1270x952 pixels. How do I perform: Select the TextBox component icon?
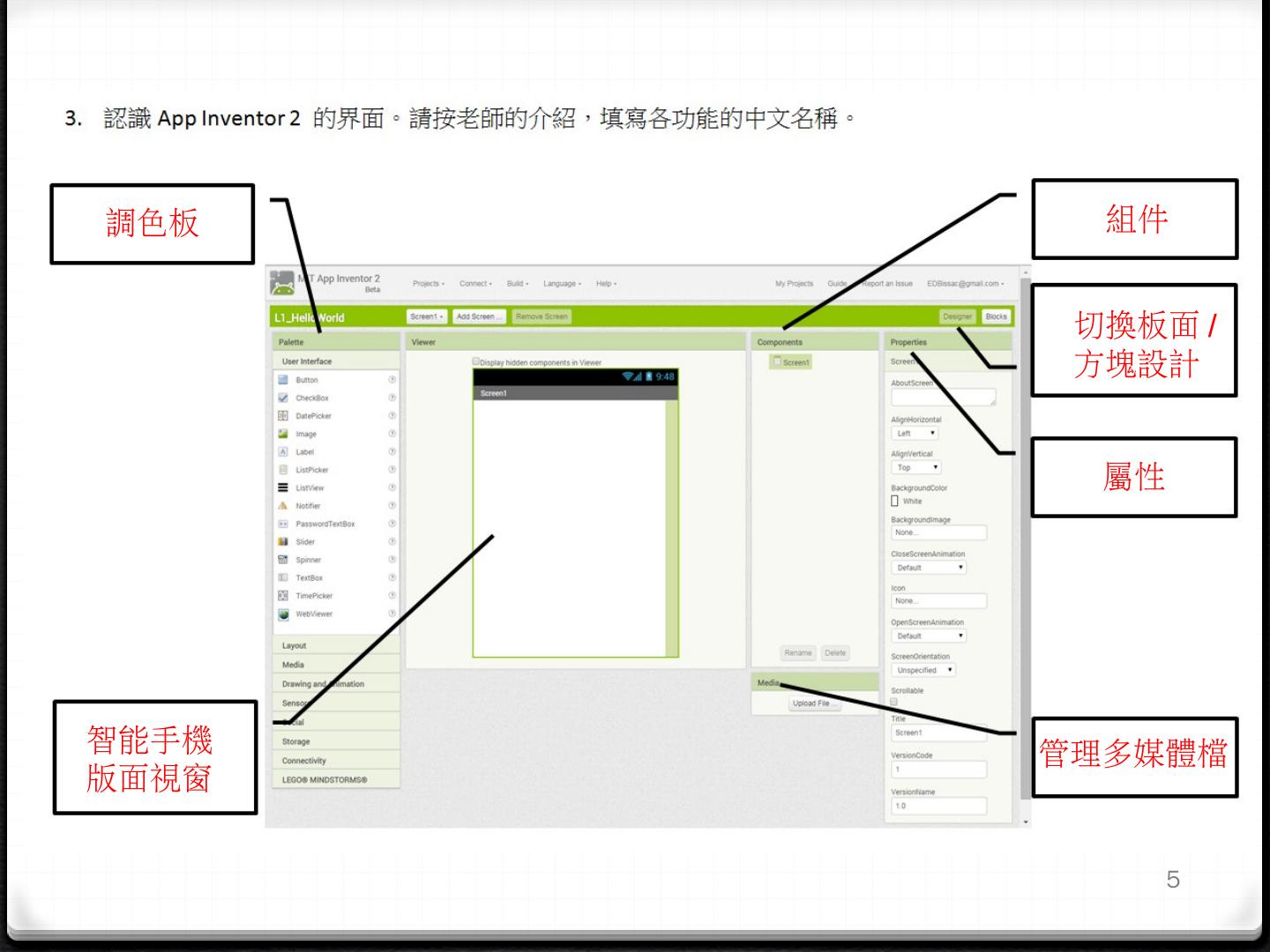click(283, 577)
